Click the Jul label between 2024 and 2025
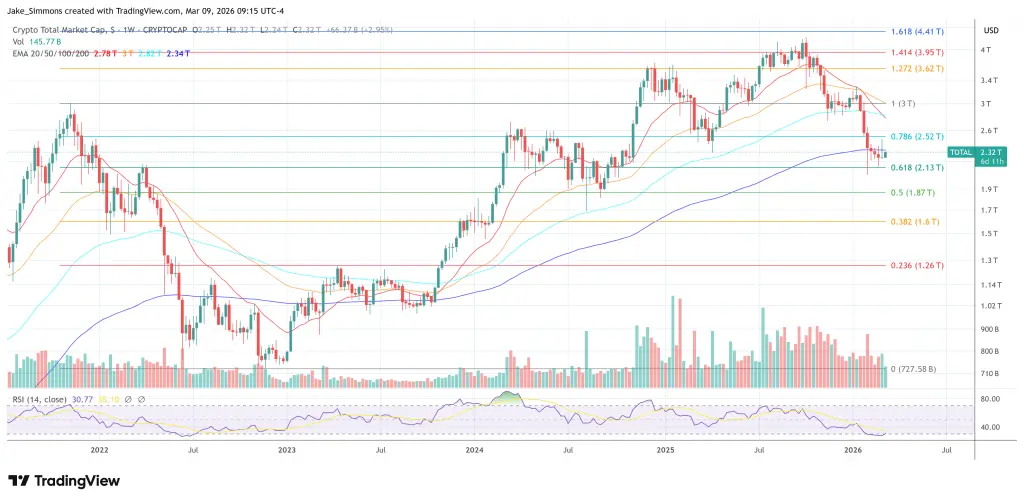 569,450
